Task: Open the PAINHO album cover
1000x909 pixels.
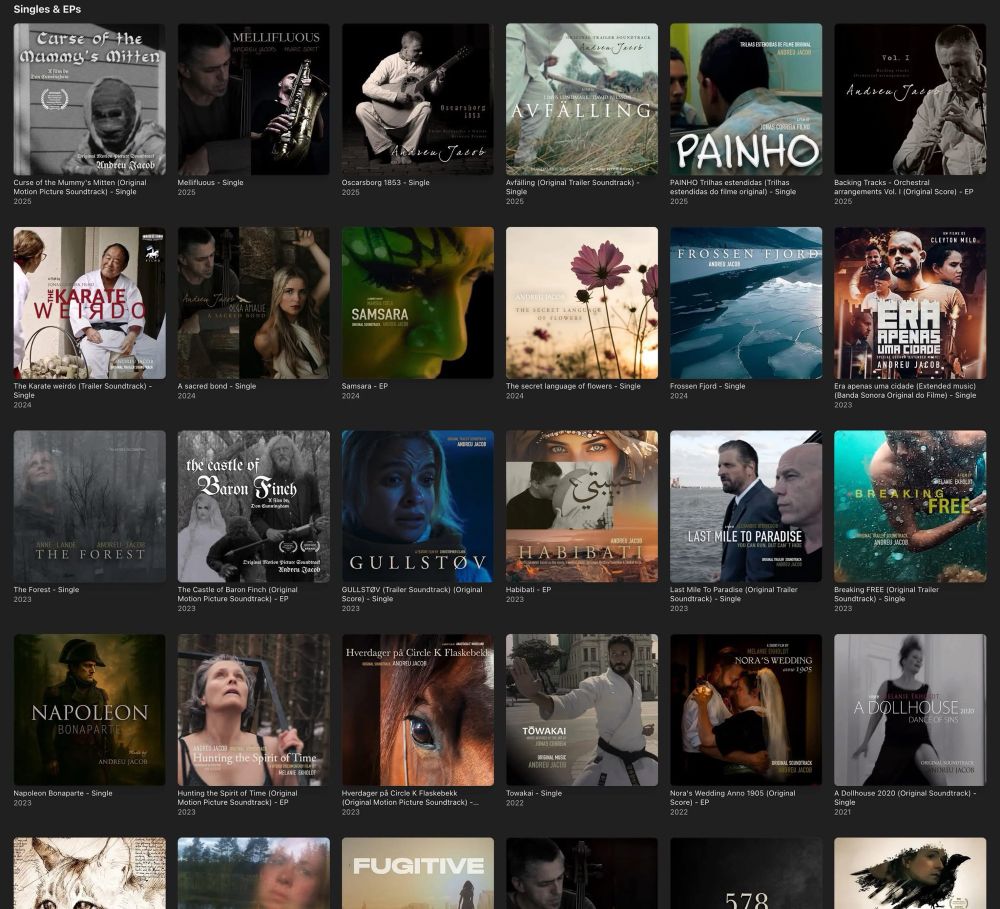Action: pyautogui.click(x=746, y=99)
